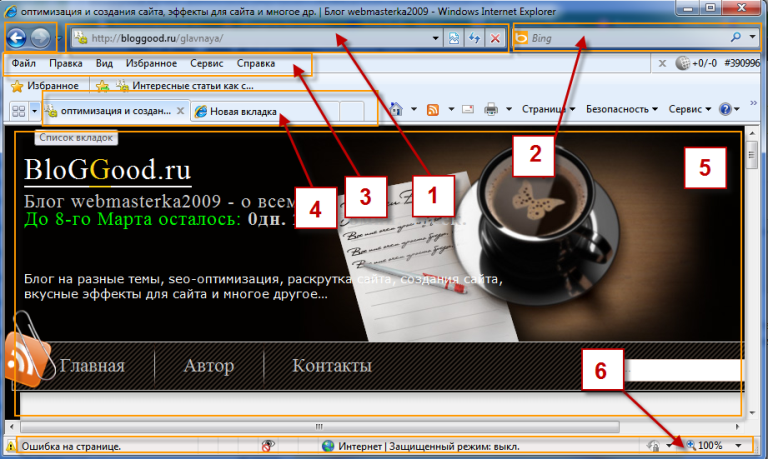
Task: Open the Файл menu
Action: tap(24, 63)
